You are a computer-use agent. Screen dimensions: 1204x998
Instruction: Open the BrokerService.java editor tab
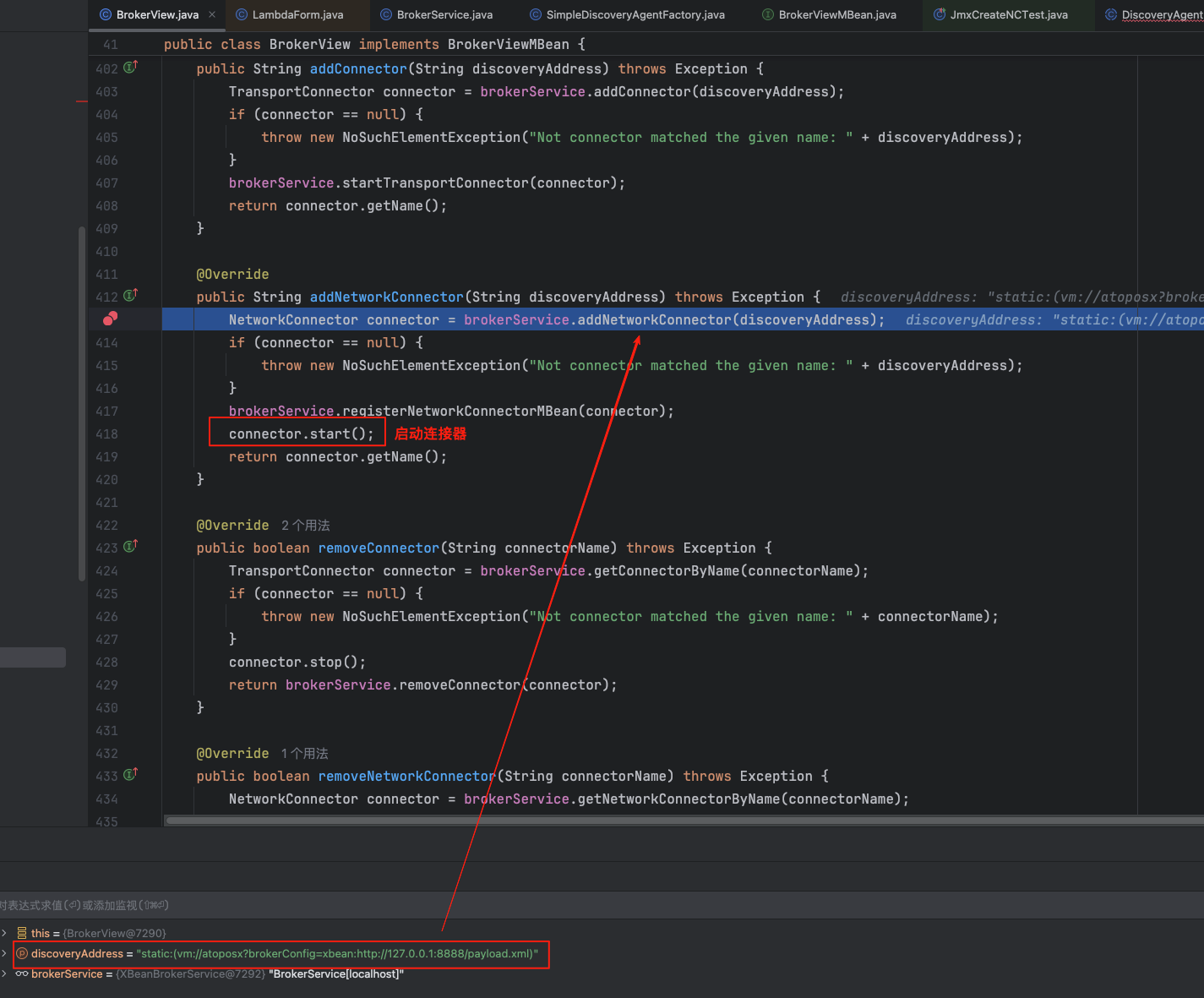click(444, 14)
